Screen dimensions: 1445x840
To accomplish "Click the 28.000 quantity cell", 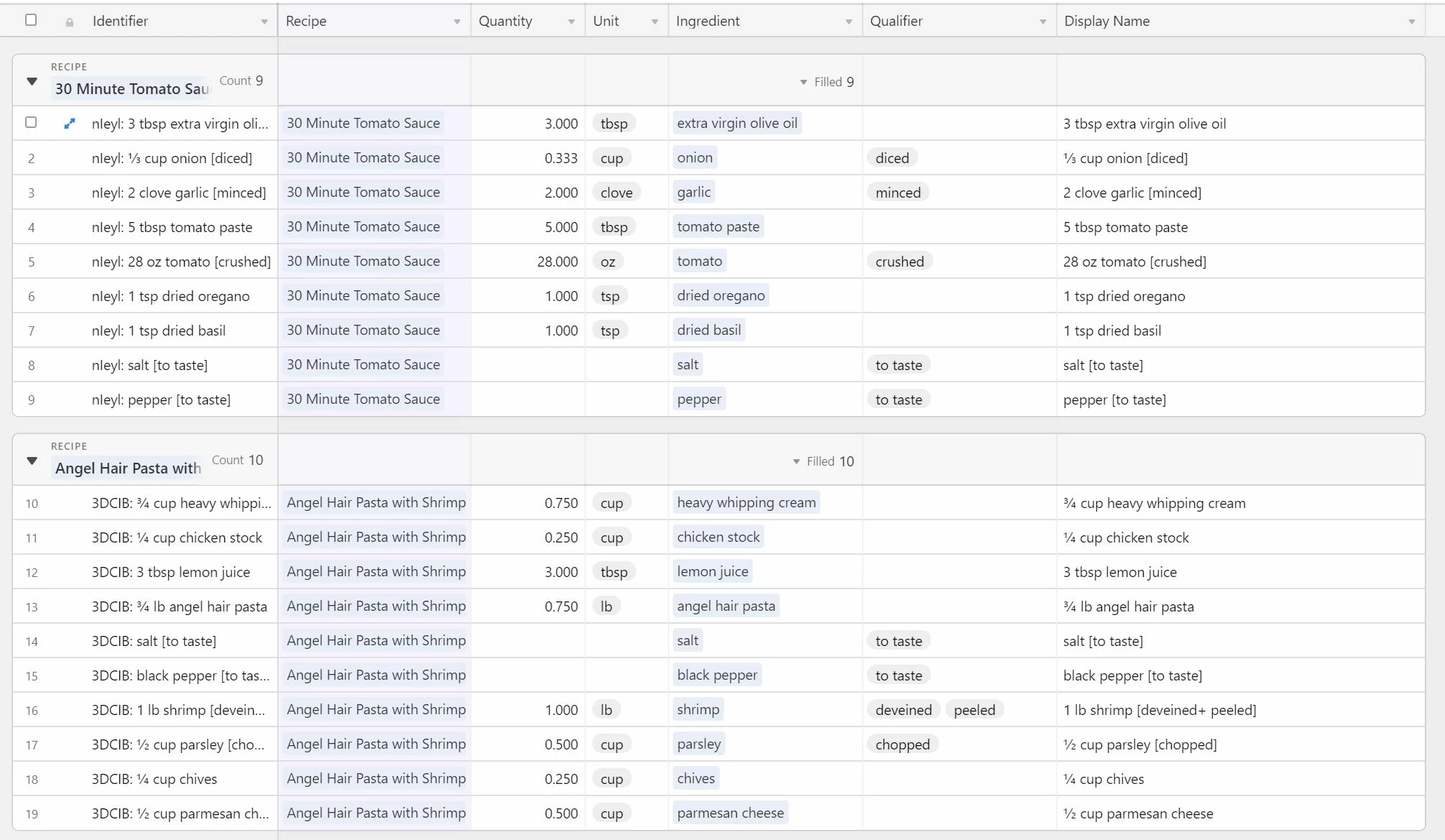I will 557,262.
